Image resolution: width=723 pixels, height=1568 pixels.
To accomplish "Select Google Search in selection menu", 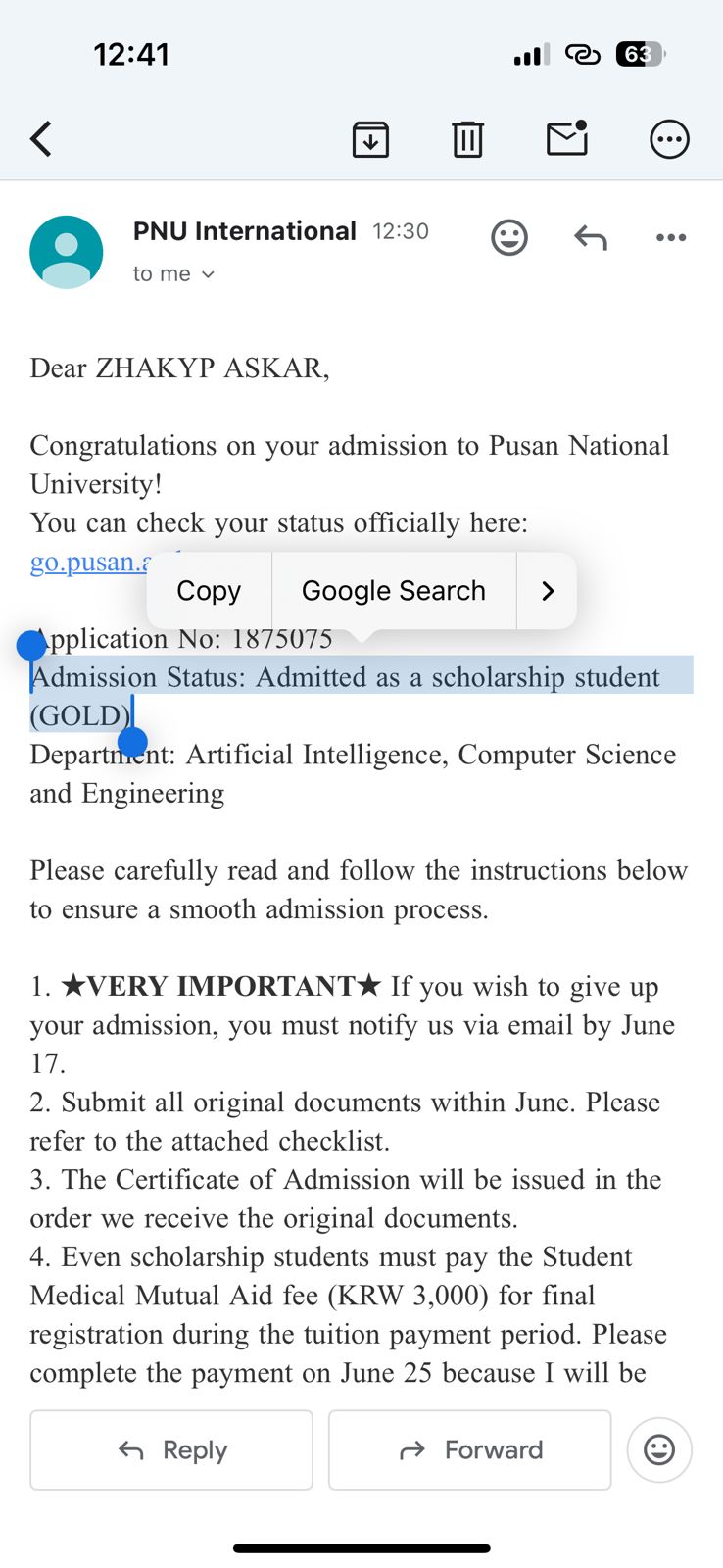I will [394, 591].
